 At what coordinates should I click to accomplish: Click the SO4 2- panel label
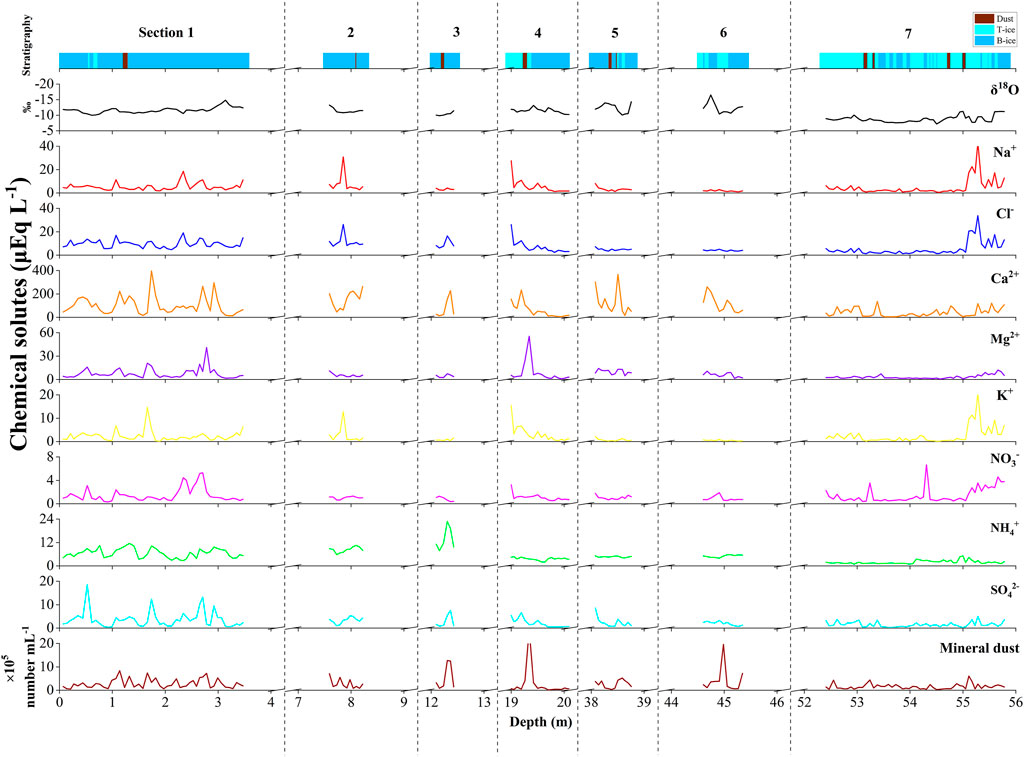click(1004, 589)
